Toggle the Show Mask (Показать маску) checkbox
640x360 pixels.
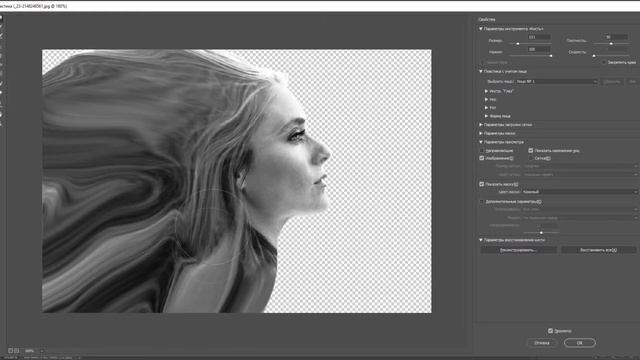pos(482,184)
